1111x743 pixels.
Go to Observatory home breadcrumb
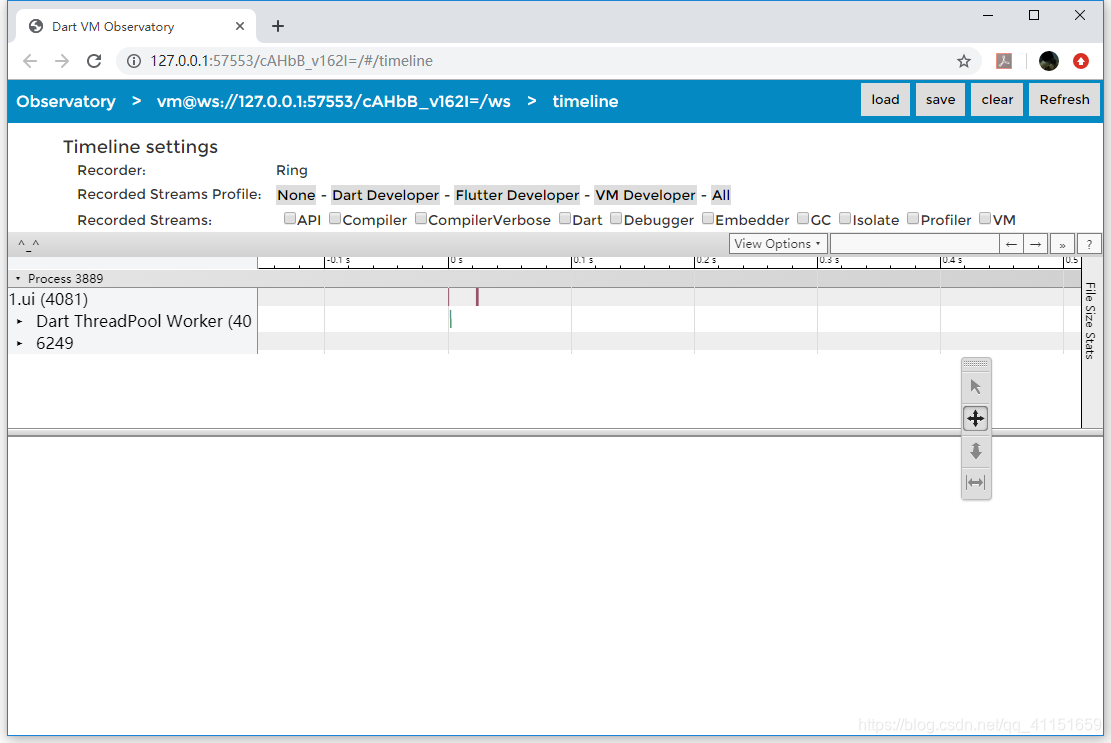[66, 101]
